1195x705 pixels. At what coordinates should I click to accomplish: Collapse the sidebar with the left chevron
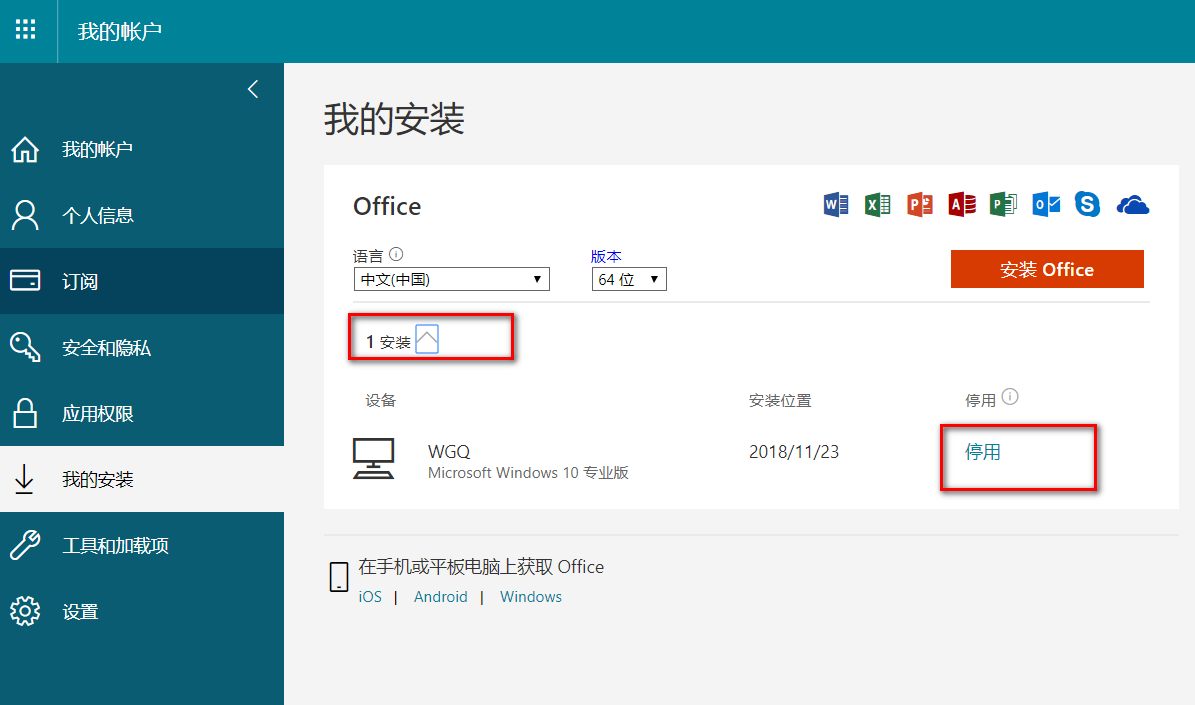click(x=253, y=89)
